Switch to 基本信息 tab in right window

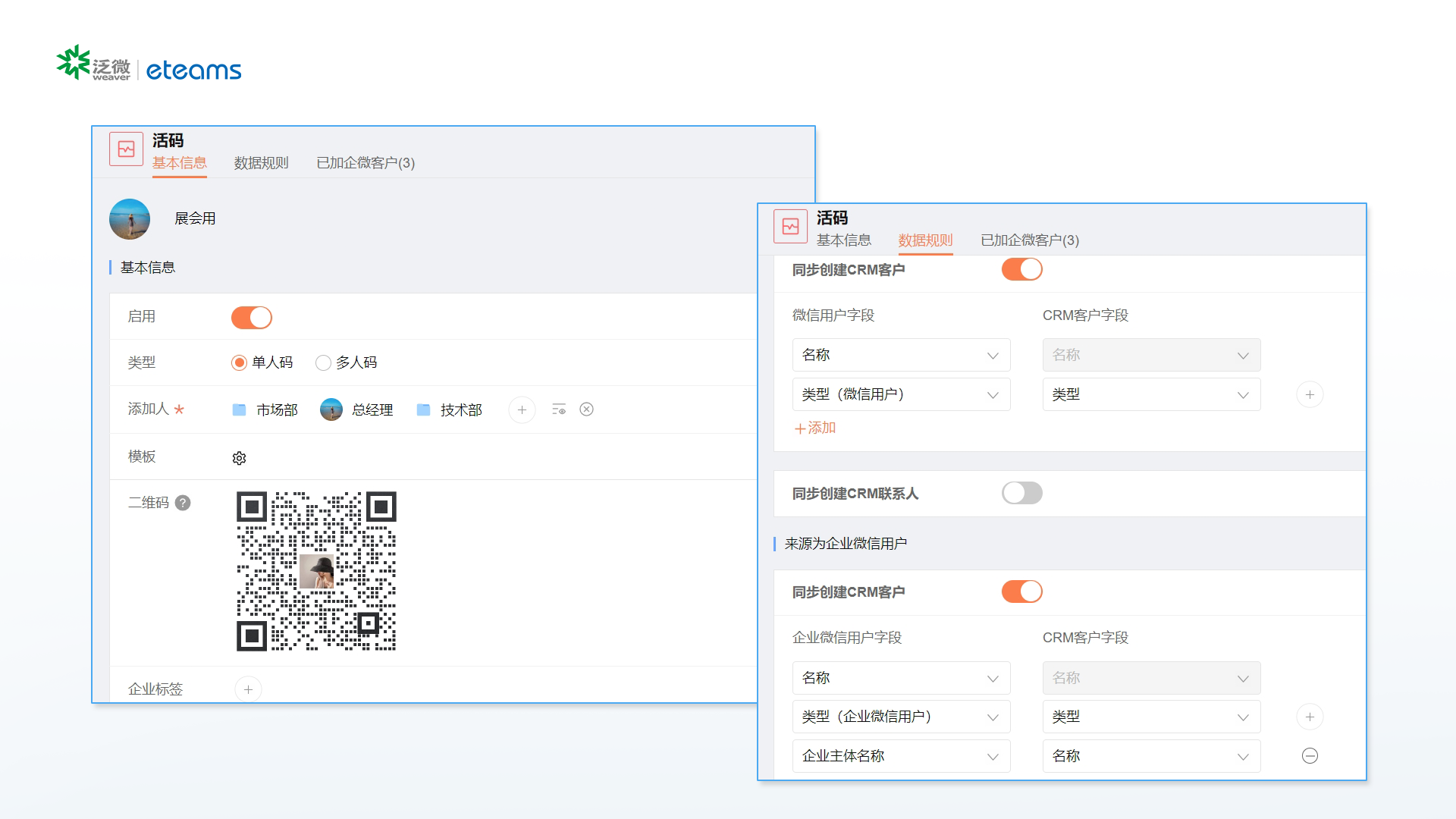pos(843,240)
